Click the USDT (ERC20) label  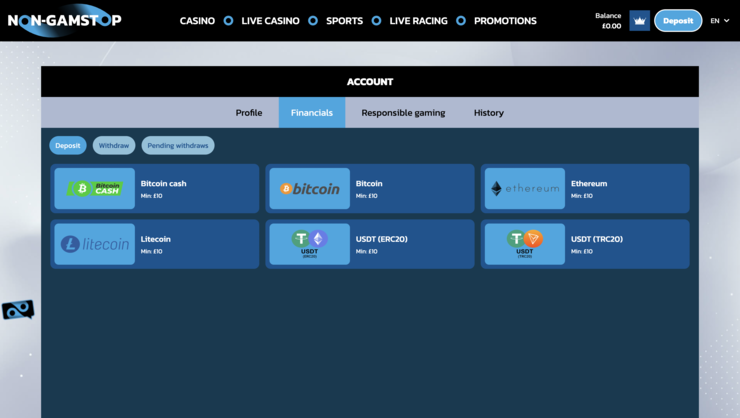coord(382,239)
